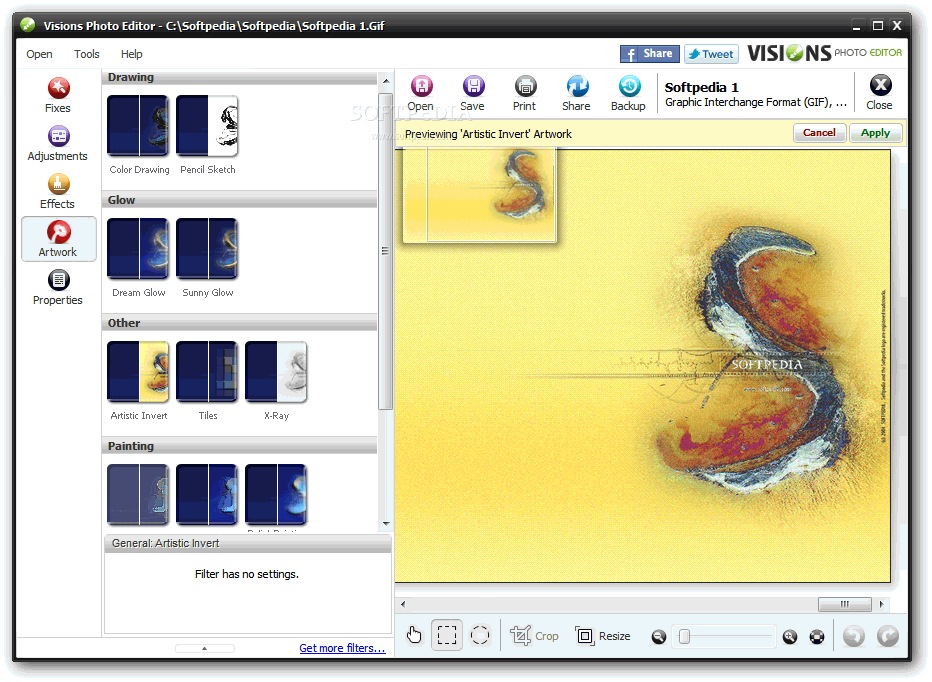Viewport: 932px width, 682px height.
Task: Open the Effects category
Action: click(x=58, y=191)
